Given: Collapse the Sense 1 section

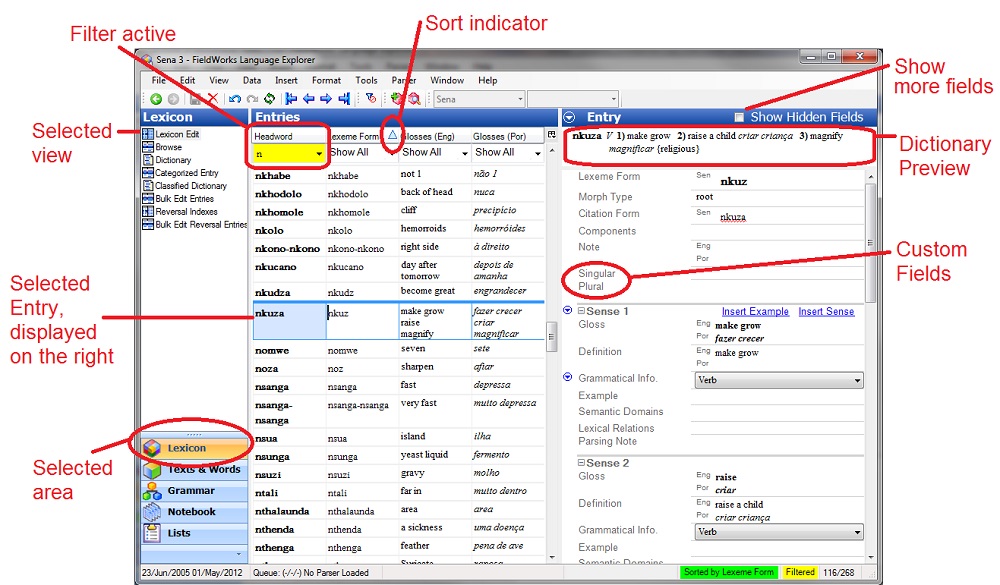Looking at the screenshot, I should (x=581, y=311).
